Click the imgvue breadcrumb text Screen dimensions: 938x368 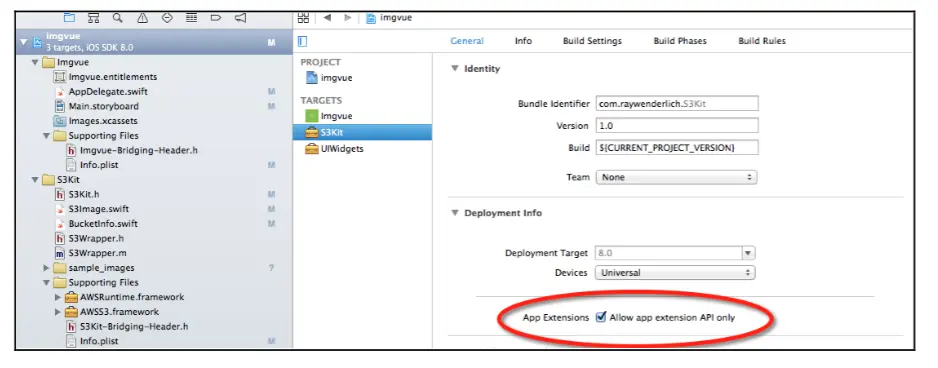(396, 18)
